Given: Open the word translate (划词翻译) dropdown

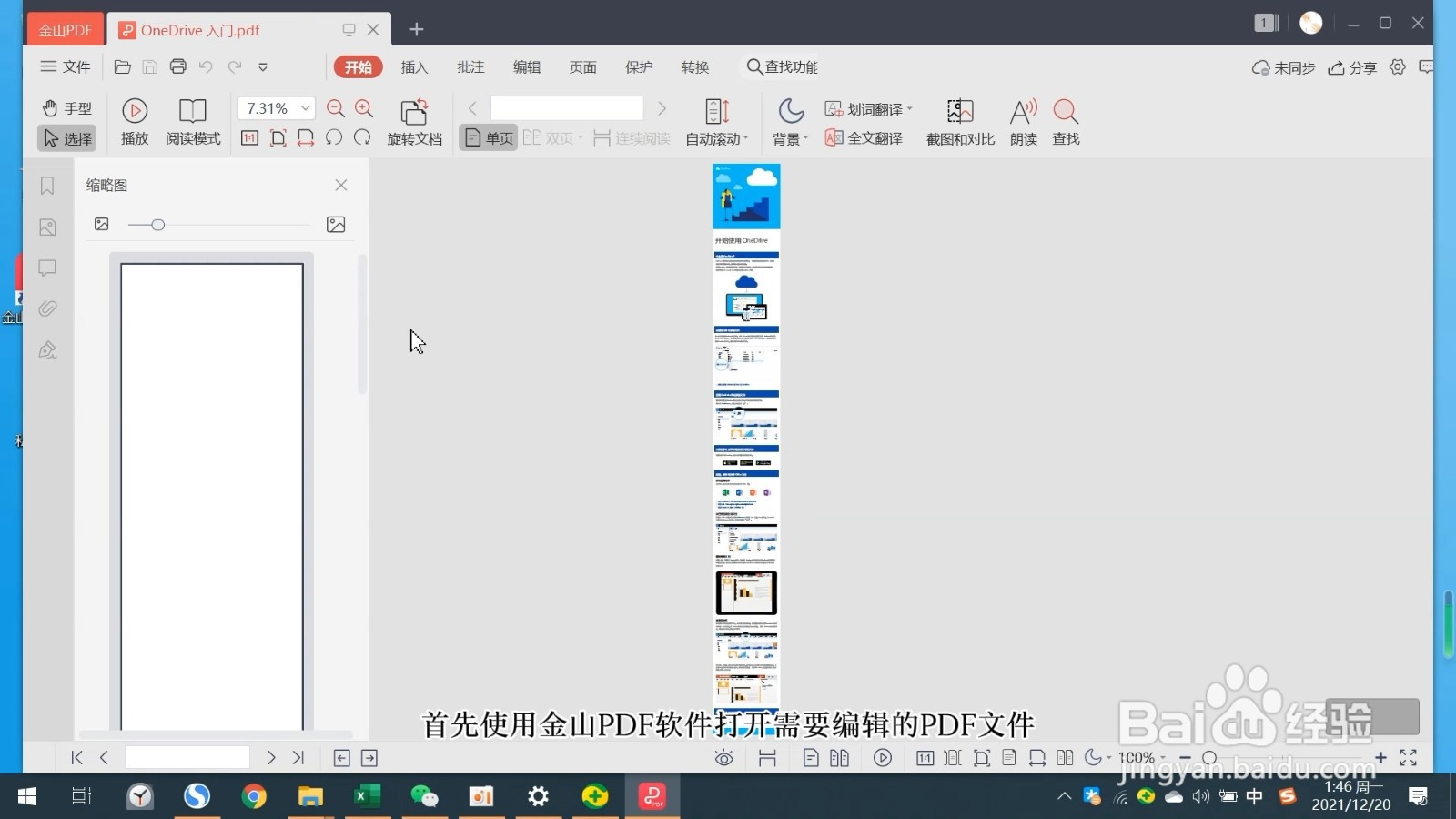Looking at the screenshot, I should pos(868,108).
